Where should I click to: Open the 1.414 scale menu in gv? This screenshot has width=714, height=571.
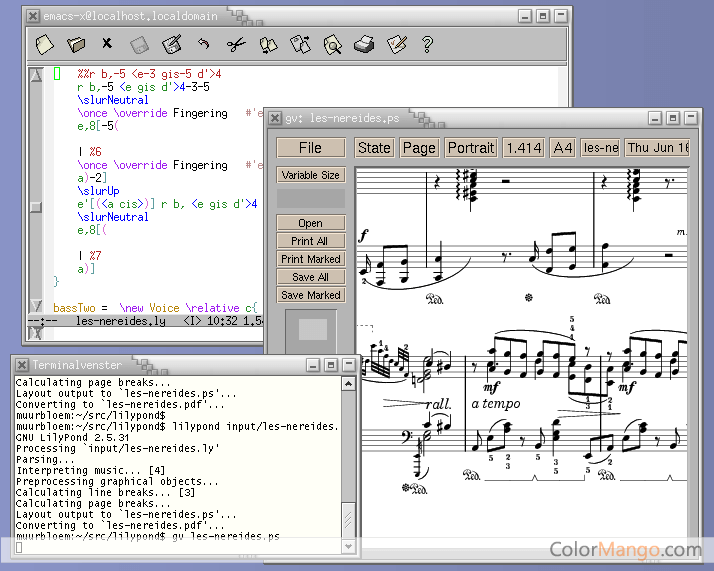point(524,148)
